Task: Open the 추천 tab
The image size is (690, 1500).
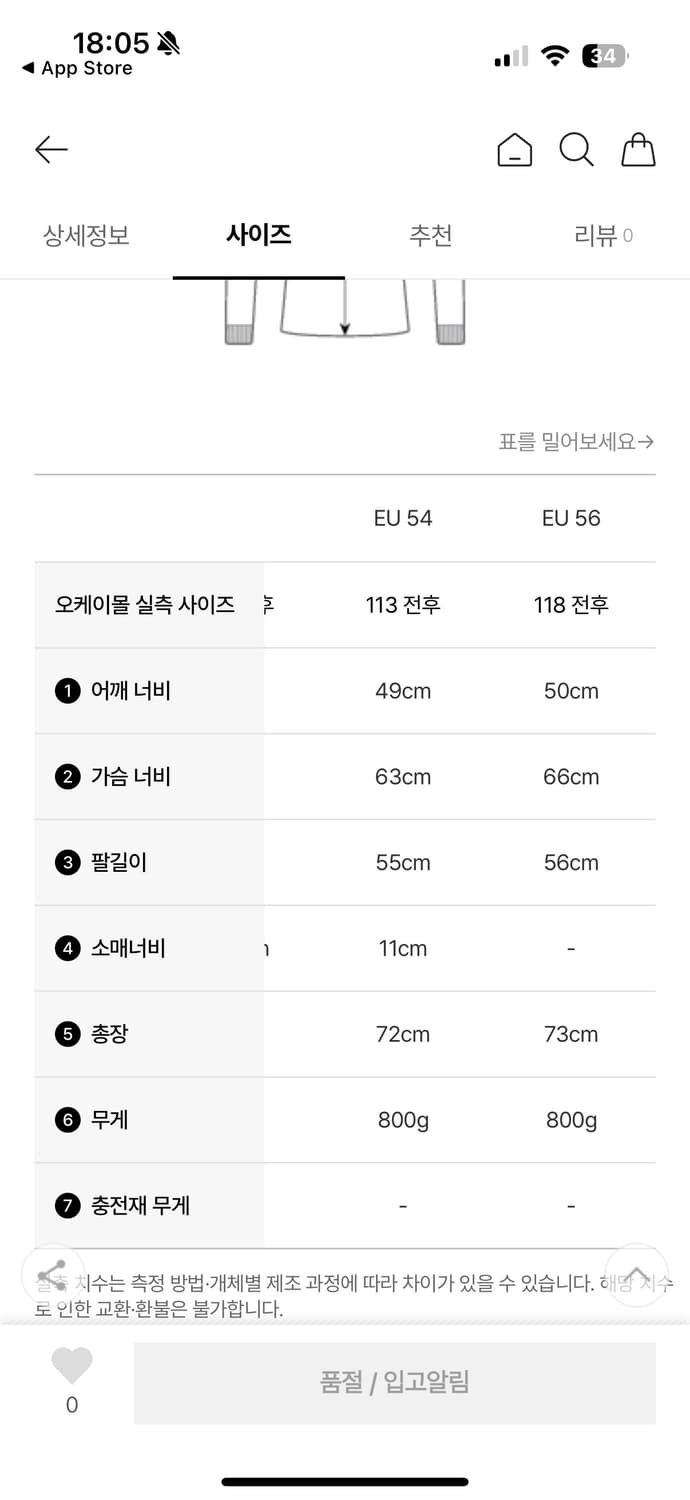Action: (x=431, y=235)
